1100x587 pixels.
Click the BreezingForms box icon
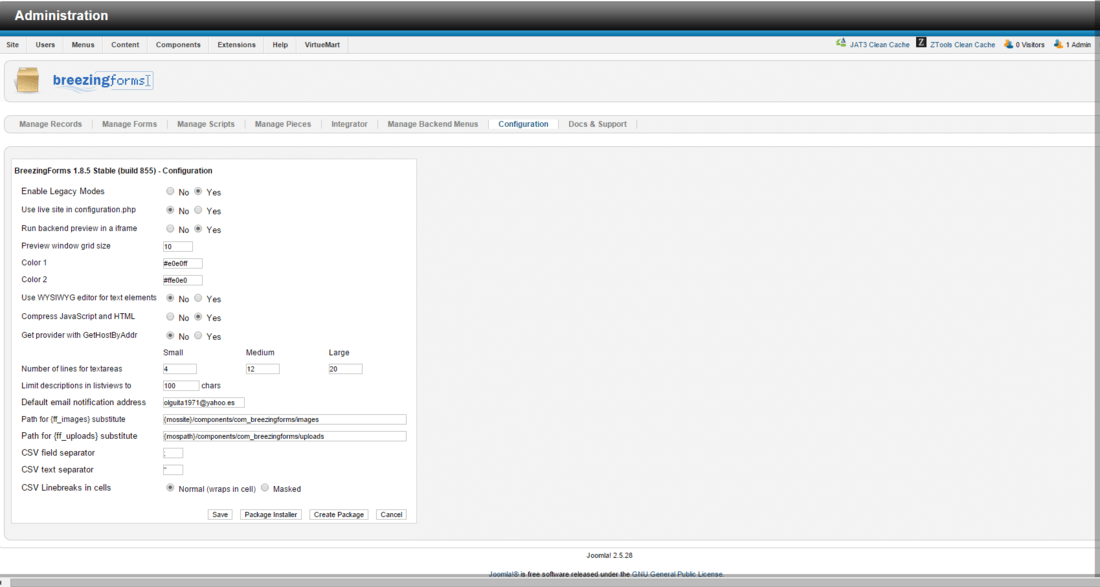tap(27, 80)
